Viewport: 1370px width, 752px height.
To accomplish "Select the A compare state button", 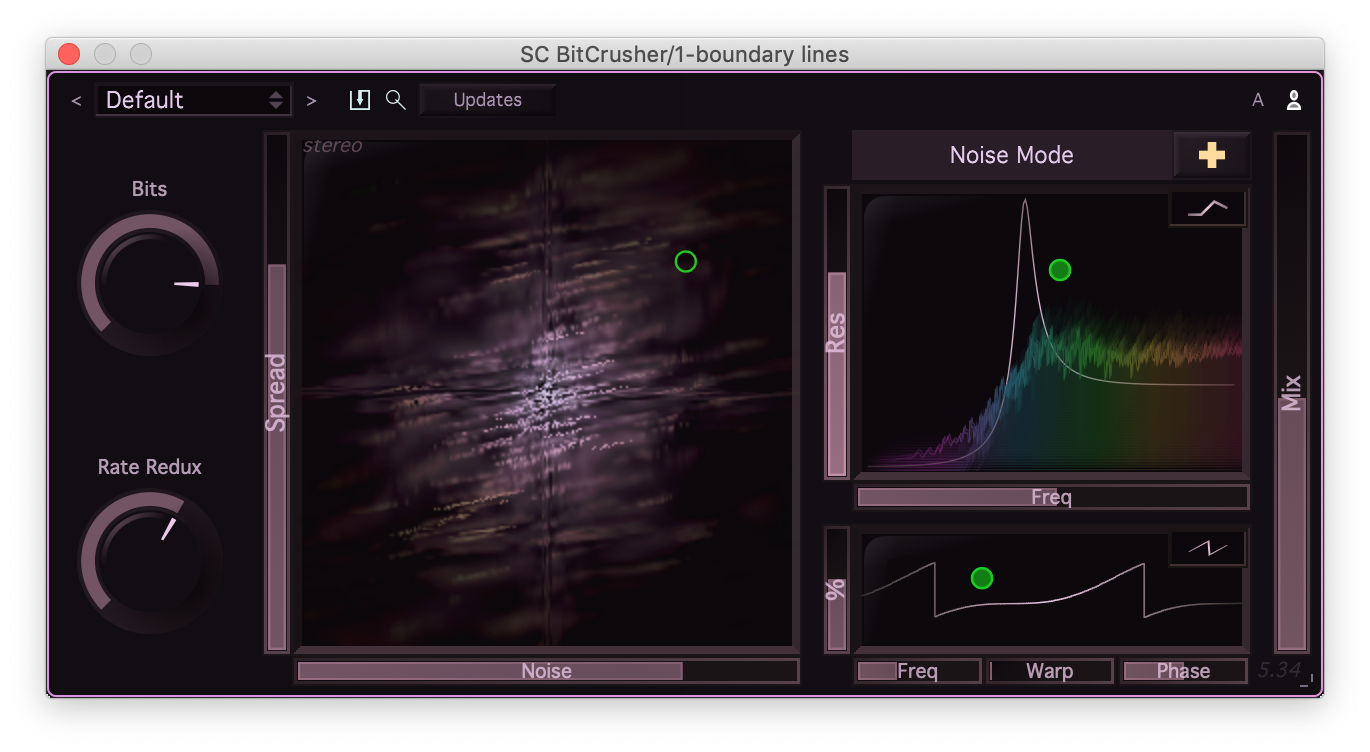I will (1258, 100).
